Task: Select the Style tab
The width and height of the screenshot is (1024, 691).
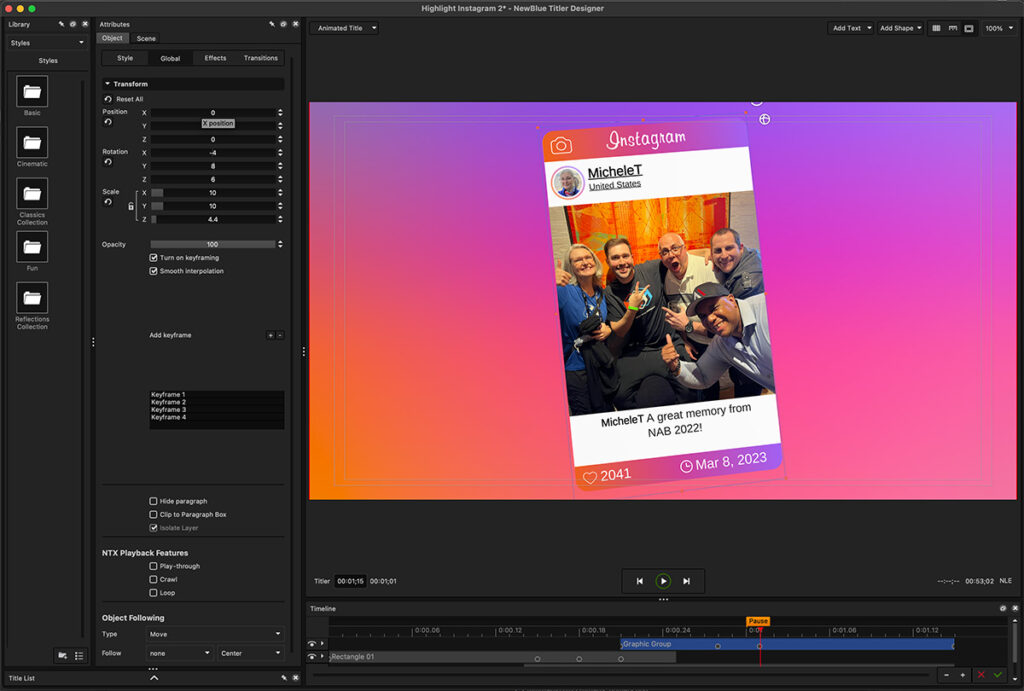Action: [x=125, y=58]
